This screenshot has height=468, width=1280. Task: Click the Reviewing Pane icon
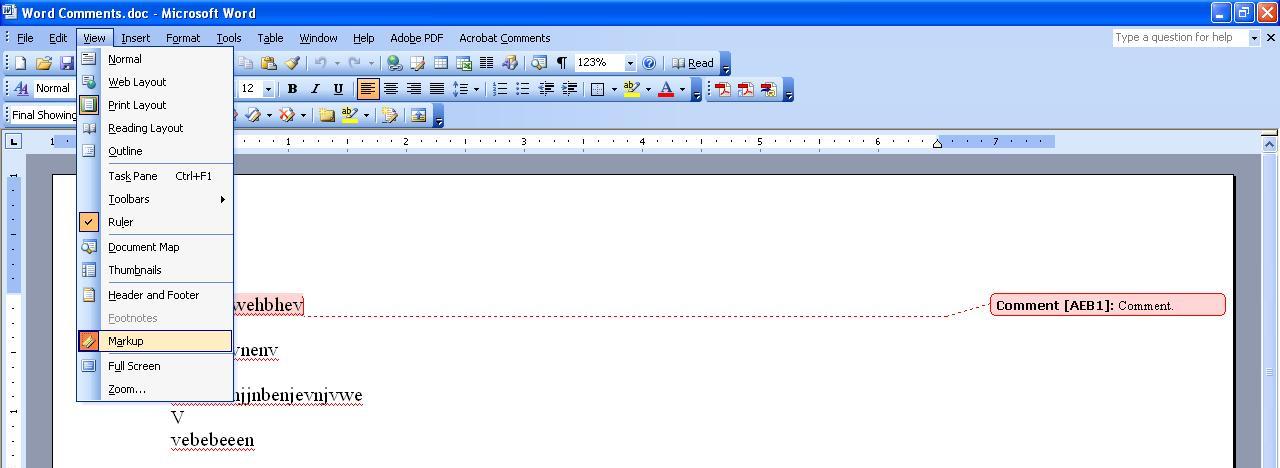point(417,115)
